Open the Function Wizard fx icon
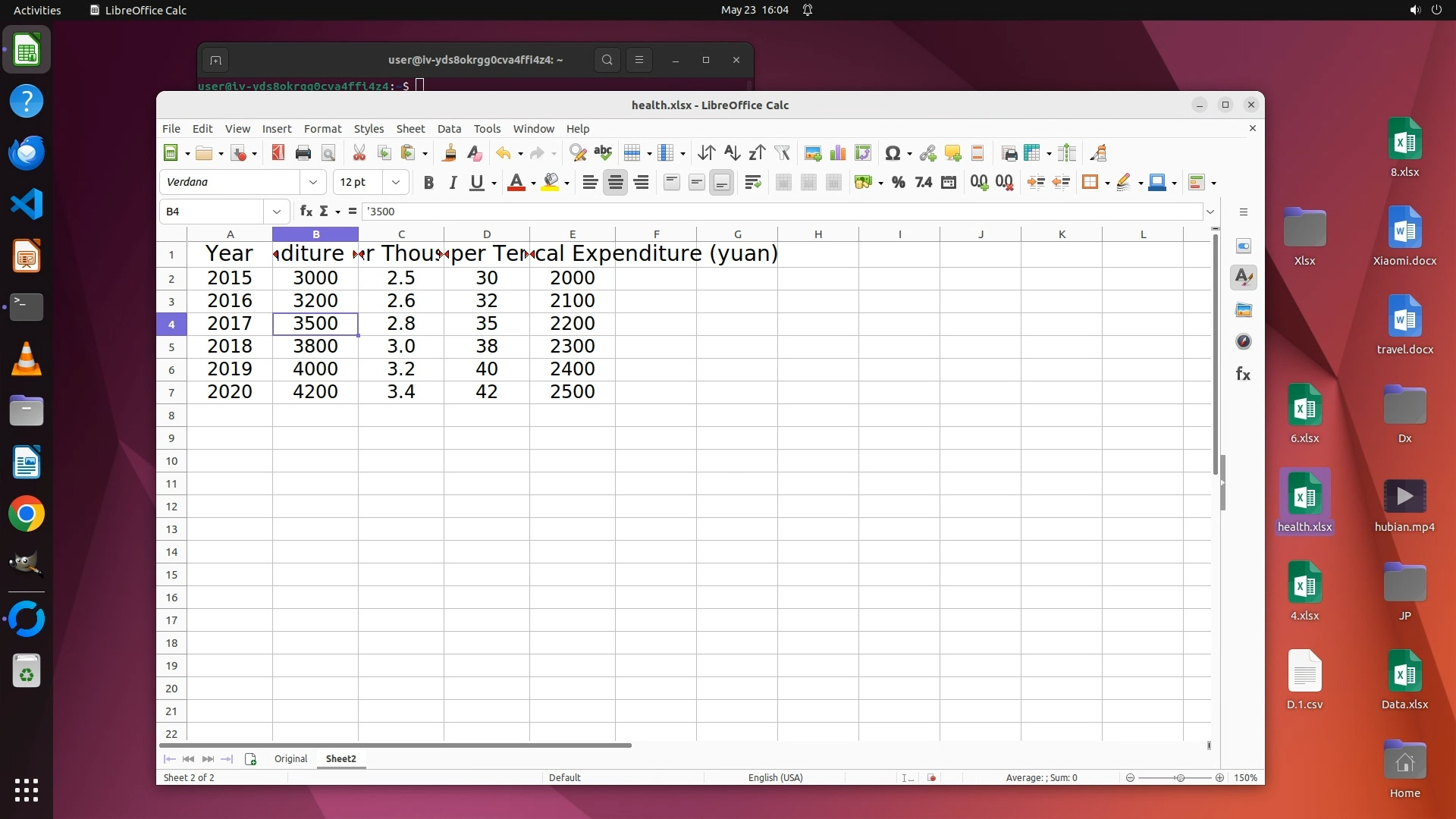 (x=306, y=211)
